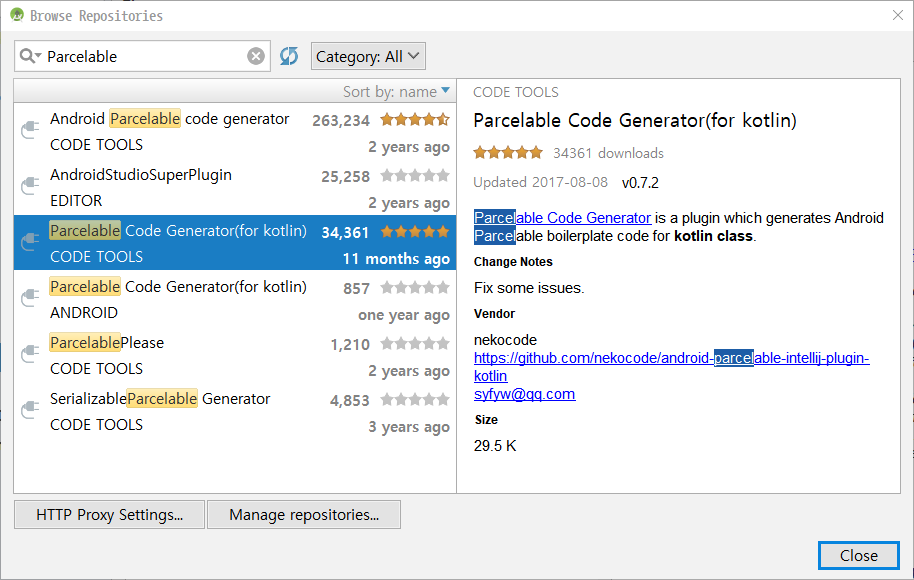Click the search magnifier icon in search field
This screenshot has height=580, width=914.
29,57
